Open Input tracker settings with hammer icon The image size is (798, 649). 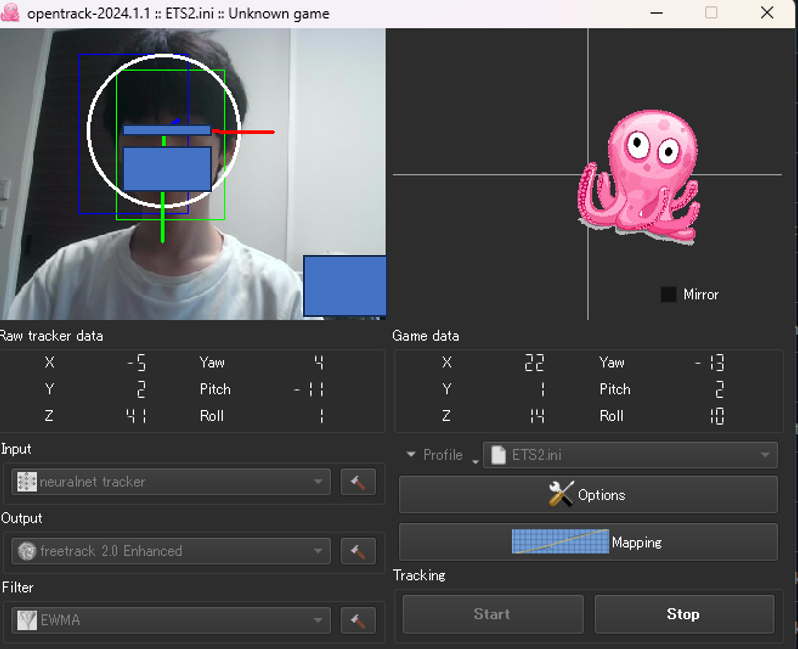coord(358,482)
